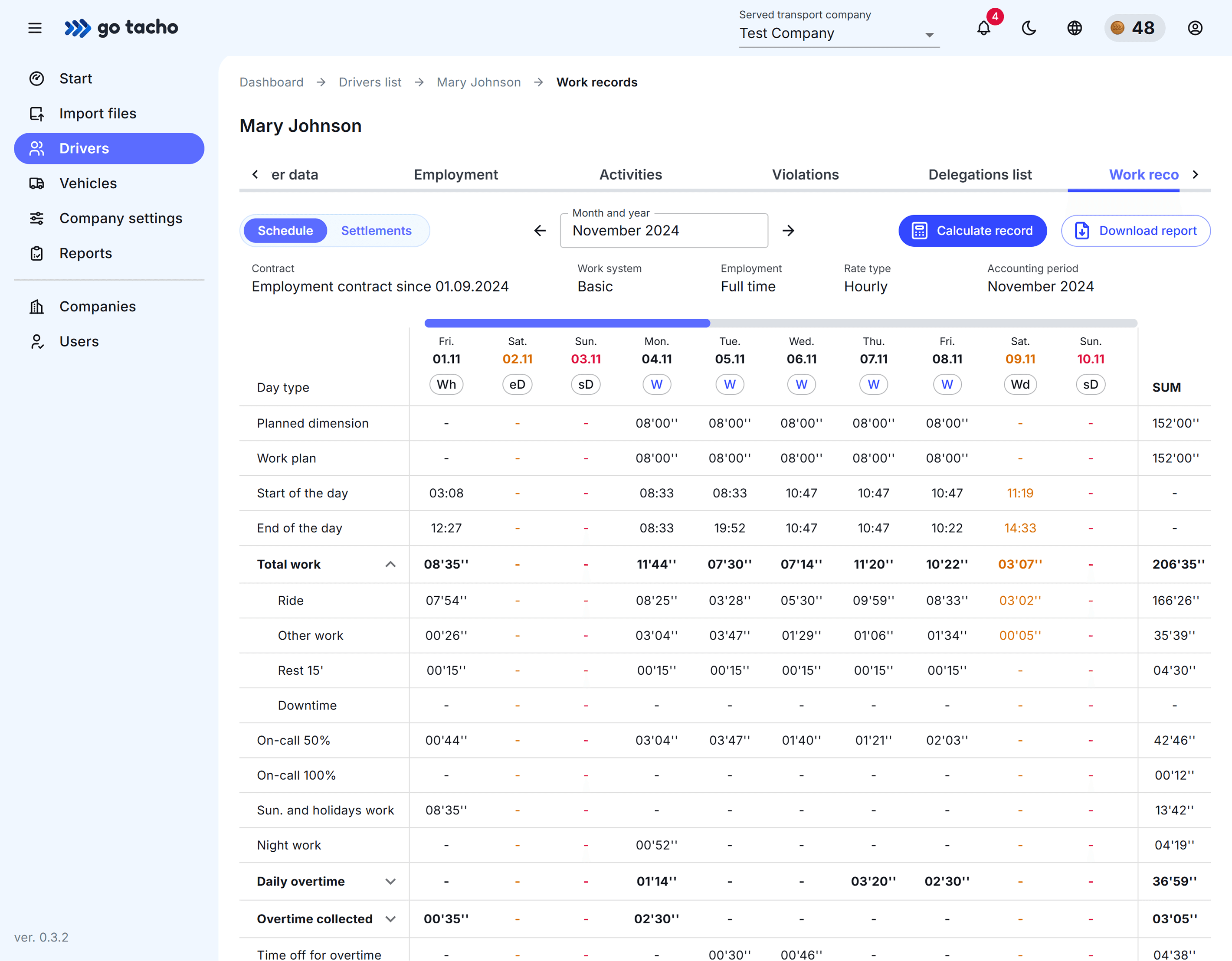This screenshot has width=1232, height=961.
Task: Click Dashboard breadcrumb link
Action: (x=271, y=82)
